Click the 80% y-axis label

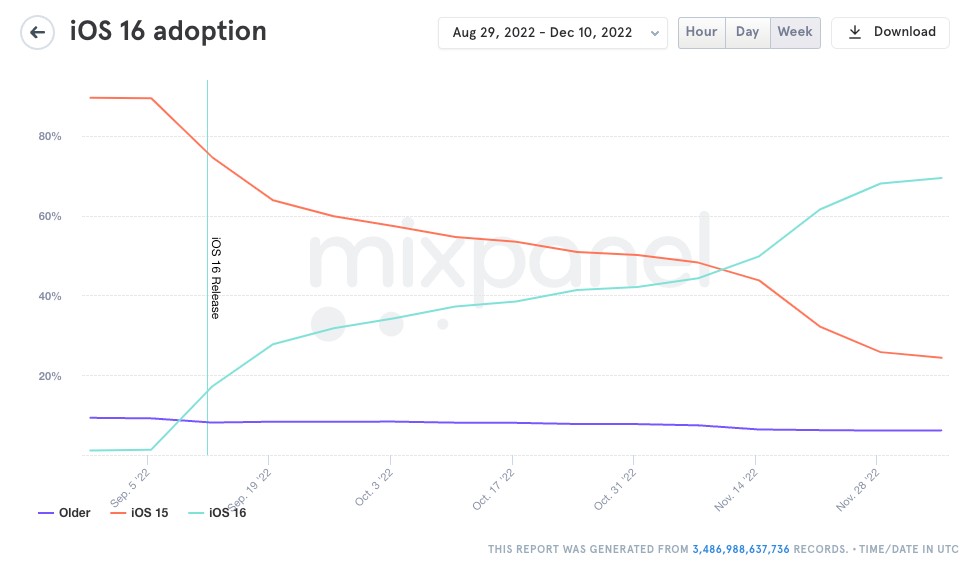pos(50,136)
